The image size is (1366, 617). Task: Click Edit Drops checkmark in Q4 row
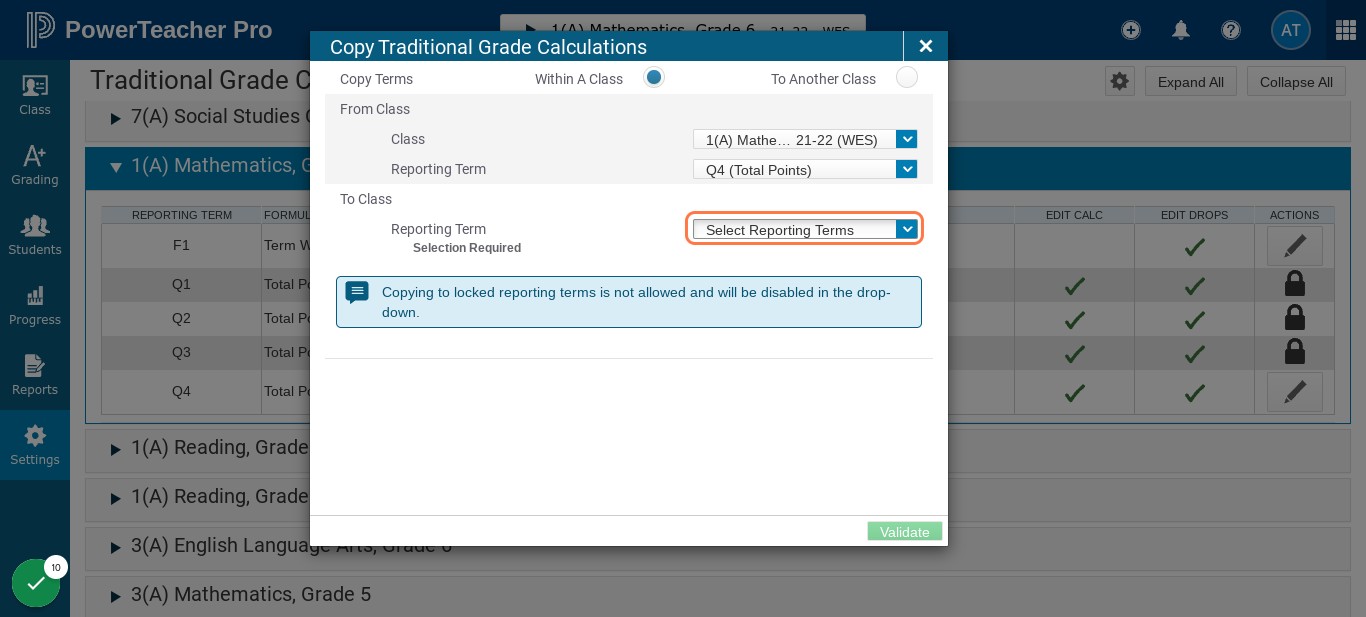1194,393
